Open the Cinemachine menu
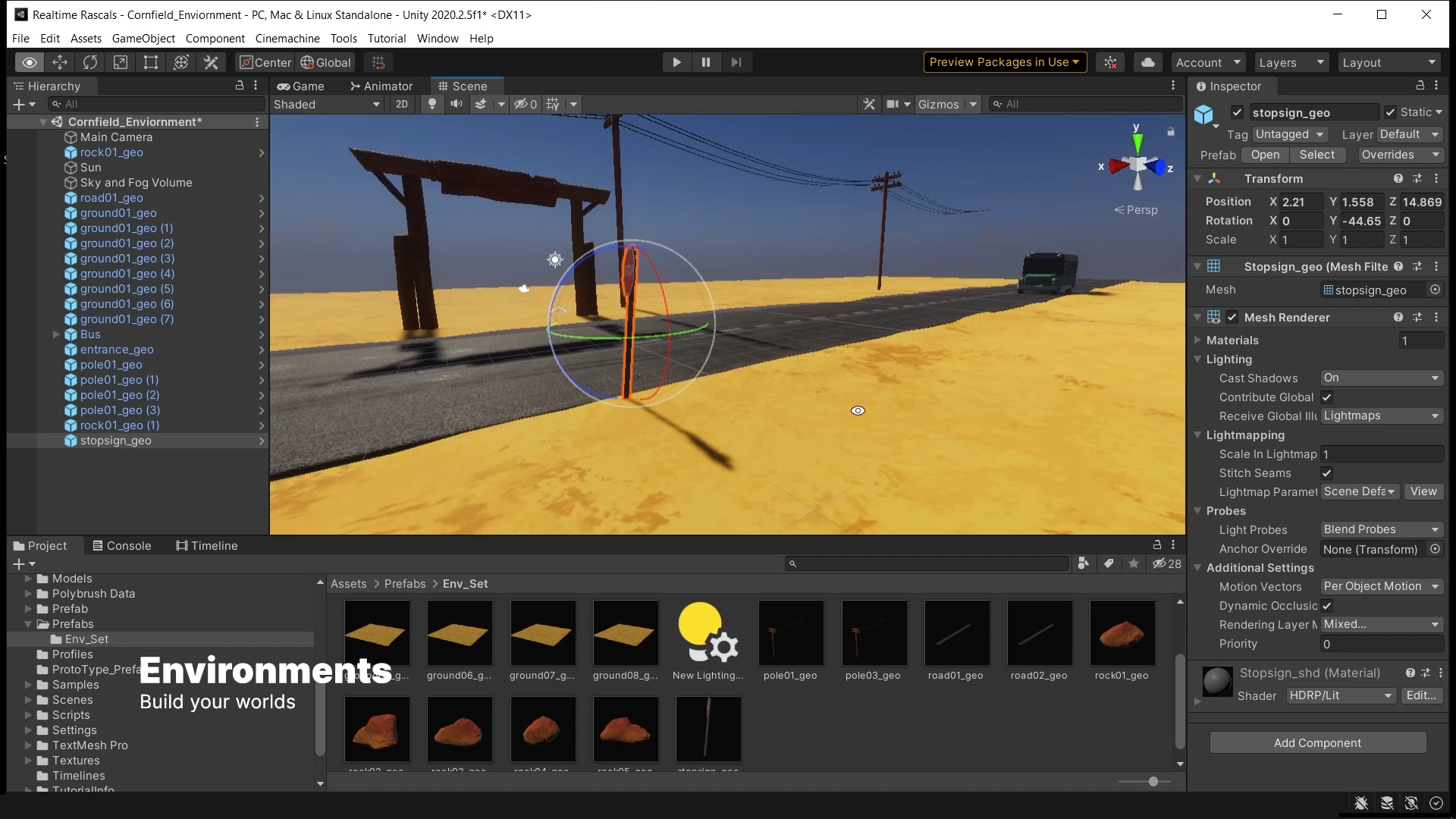Screen dimensions: 1456x819 click(287, 38)
